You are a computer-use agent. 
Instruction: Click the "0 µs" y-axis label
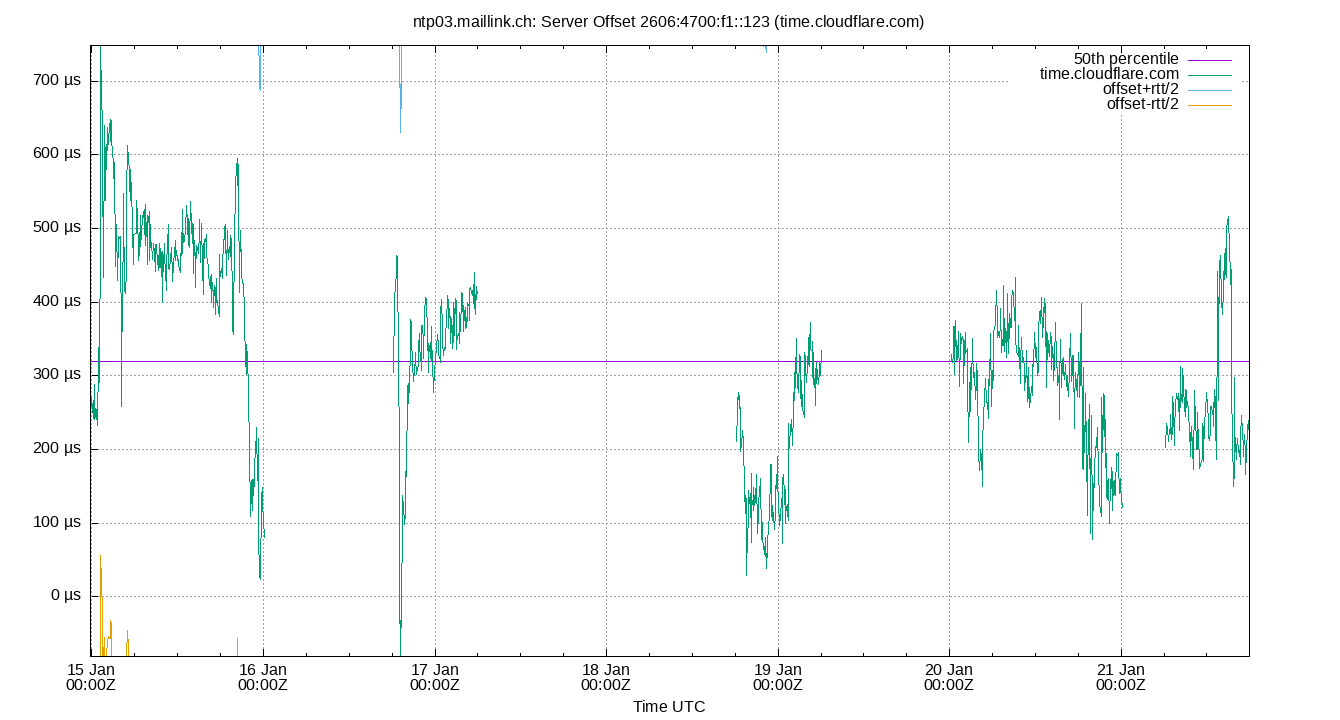pyautogui.click(x=66, y=596)
